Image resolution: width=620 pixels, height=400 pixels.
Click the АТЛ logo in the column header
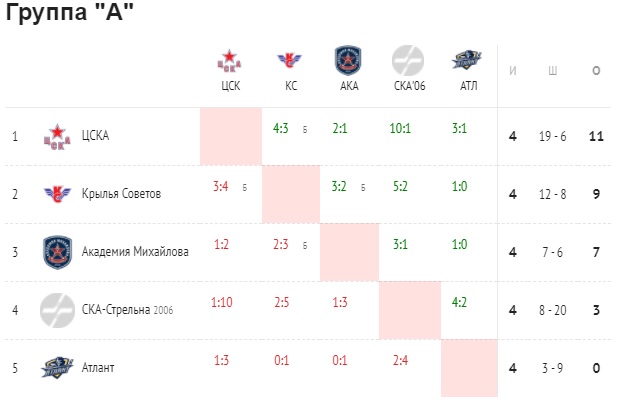click(467, 60)
